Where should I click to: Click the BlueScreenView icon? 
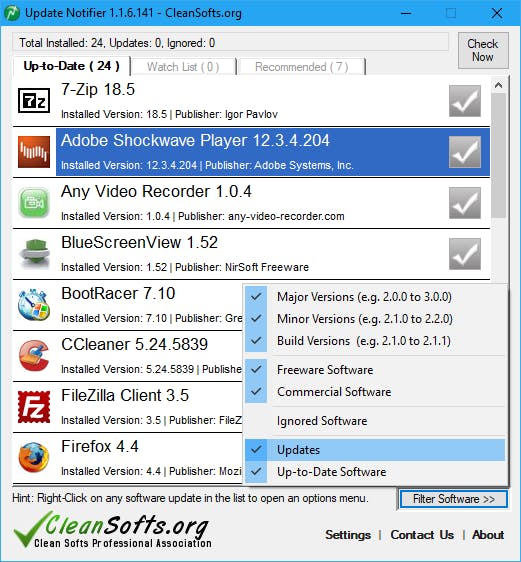click(34, 254)
